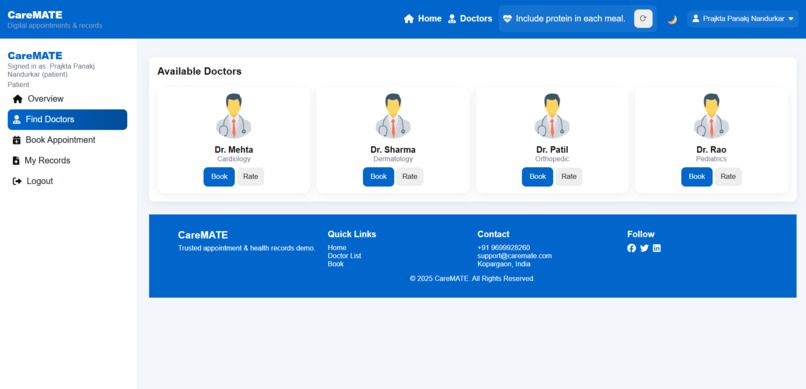Click the Dr. Mehta name text
This screenshot has width=806, height=389.
234,150
